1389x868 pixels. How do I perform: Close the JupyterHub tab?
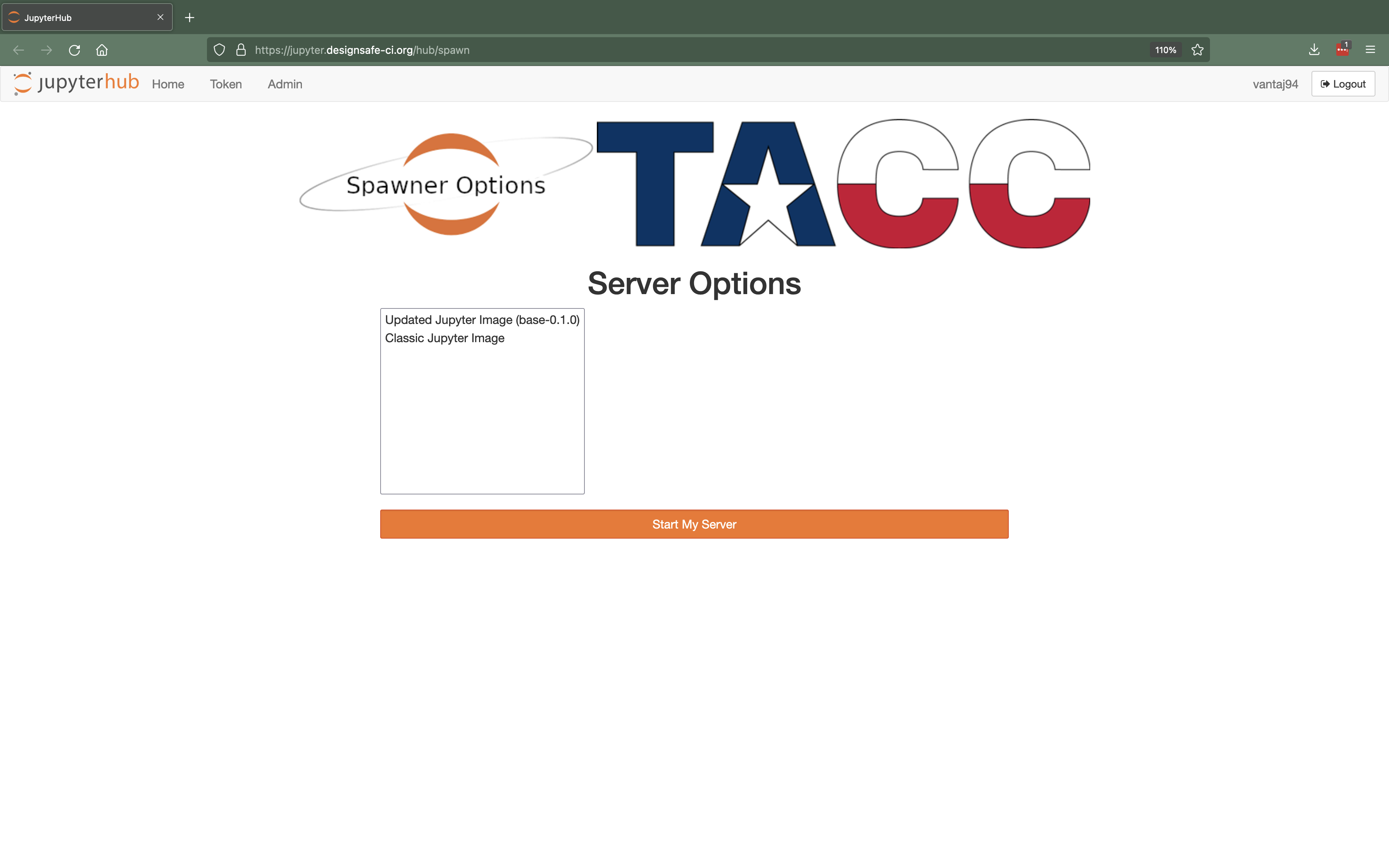pyautogui.click(x=160, y=17)
